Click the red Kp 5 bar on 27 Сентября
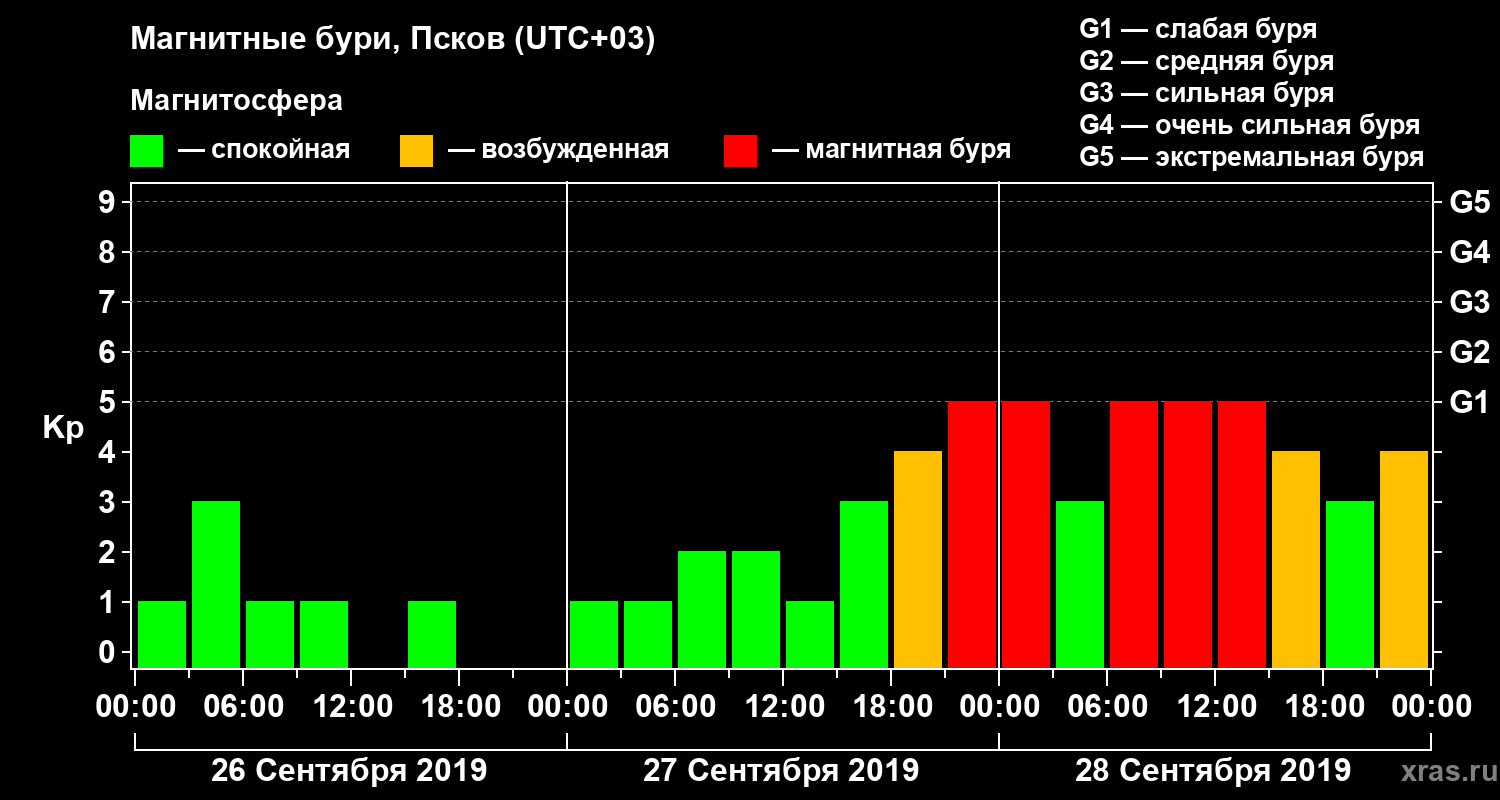This screenshot has height=800, width=1500. [972, 534]
